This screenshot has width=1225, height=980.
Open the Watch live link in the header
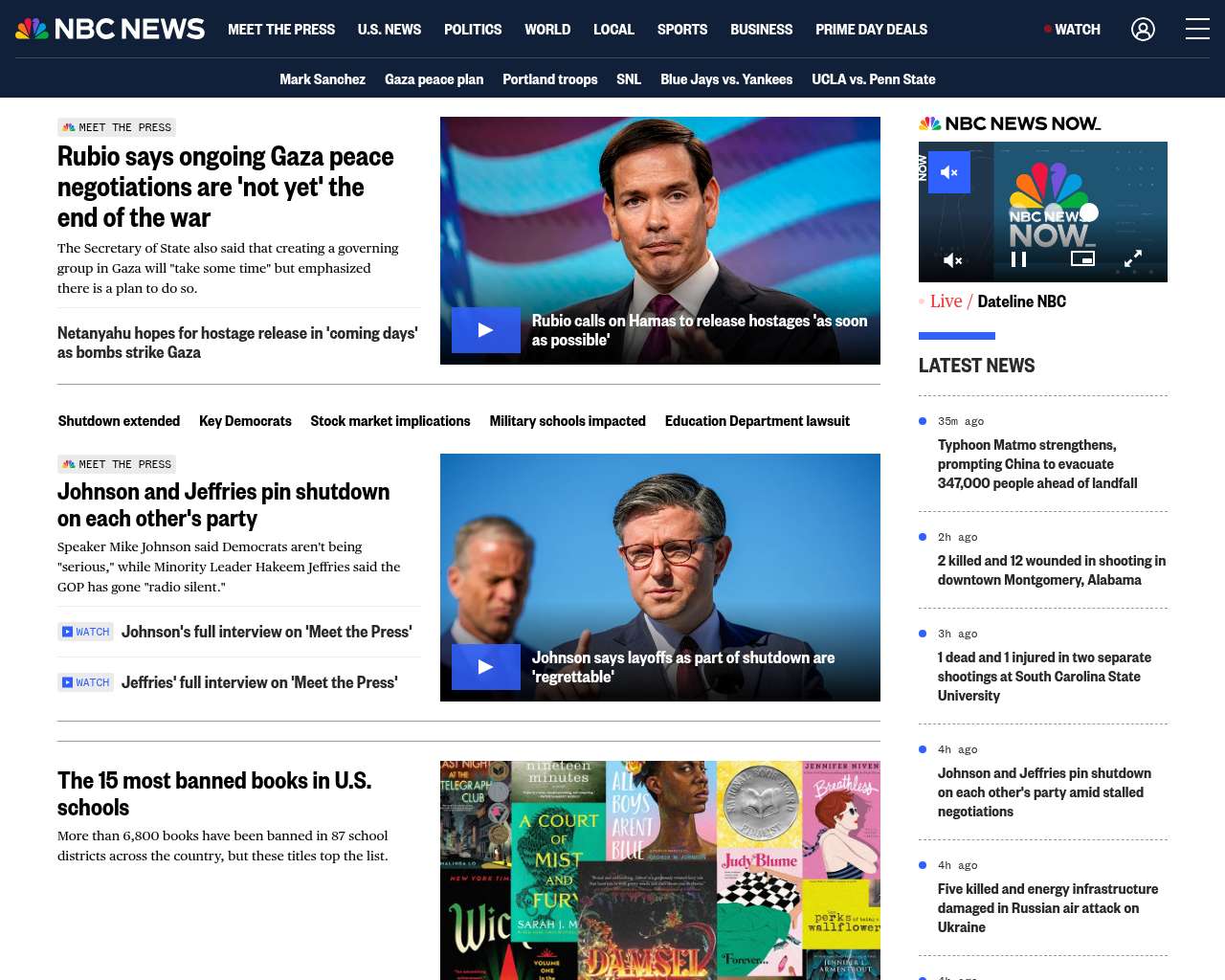click(x=1073, y=30)
